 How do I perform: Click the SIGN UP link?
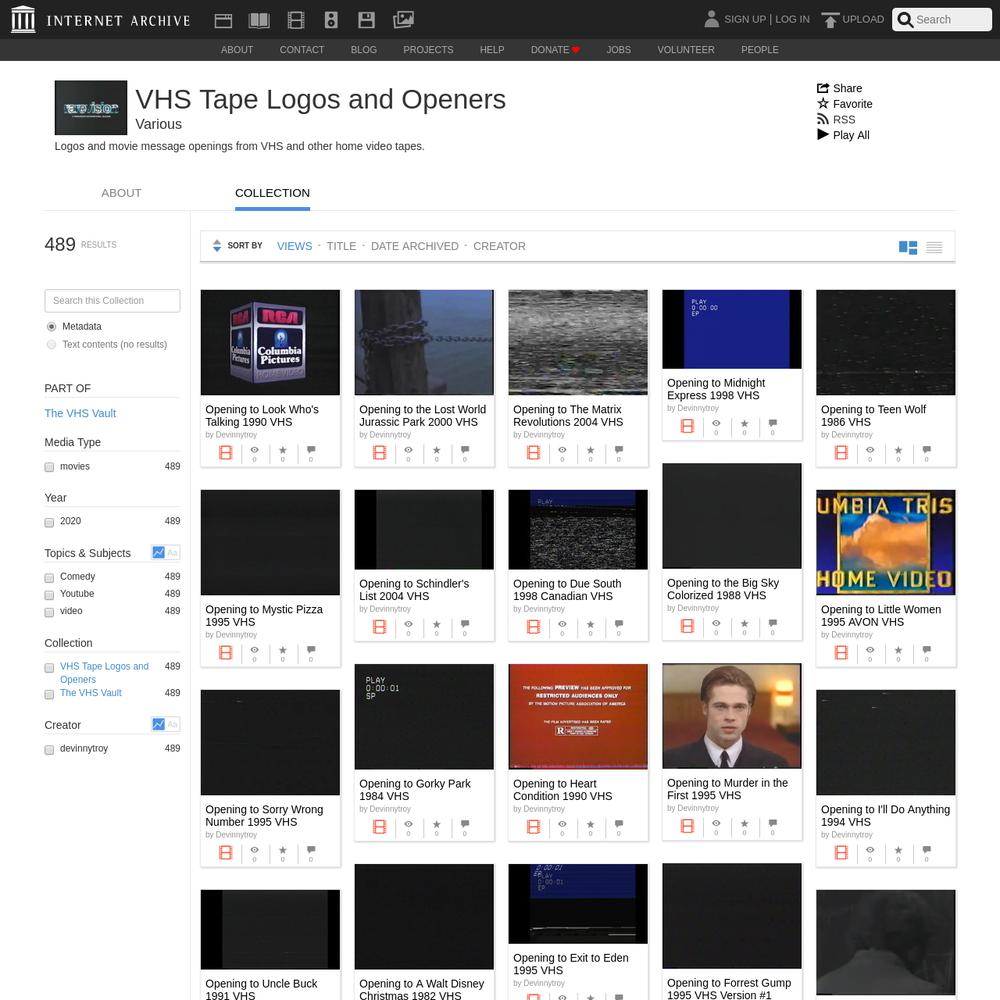pos(745,19)
